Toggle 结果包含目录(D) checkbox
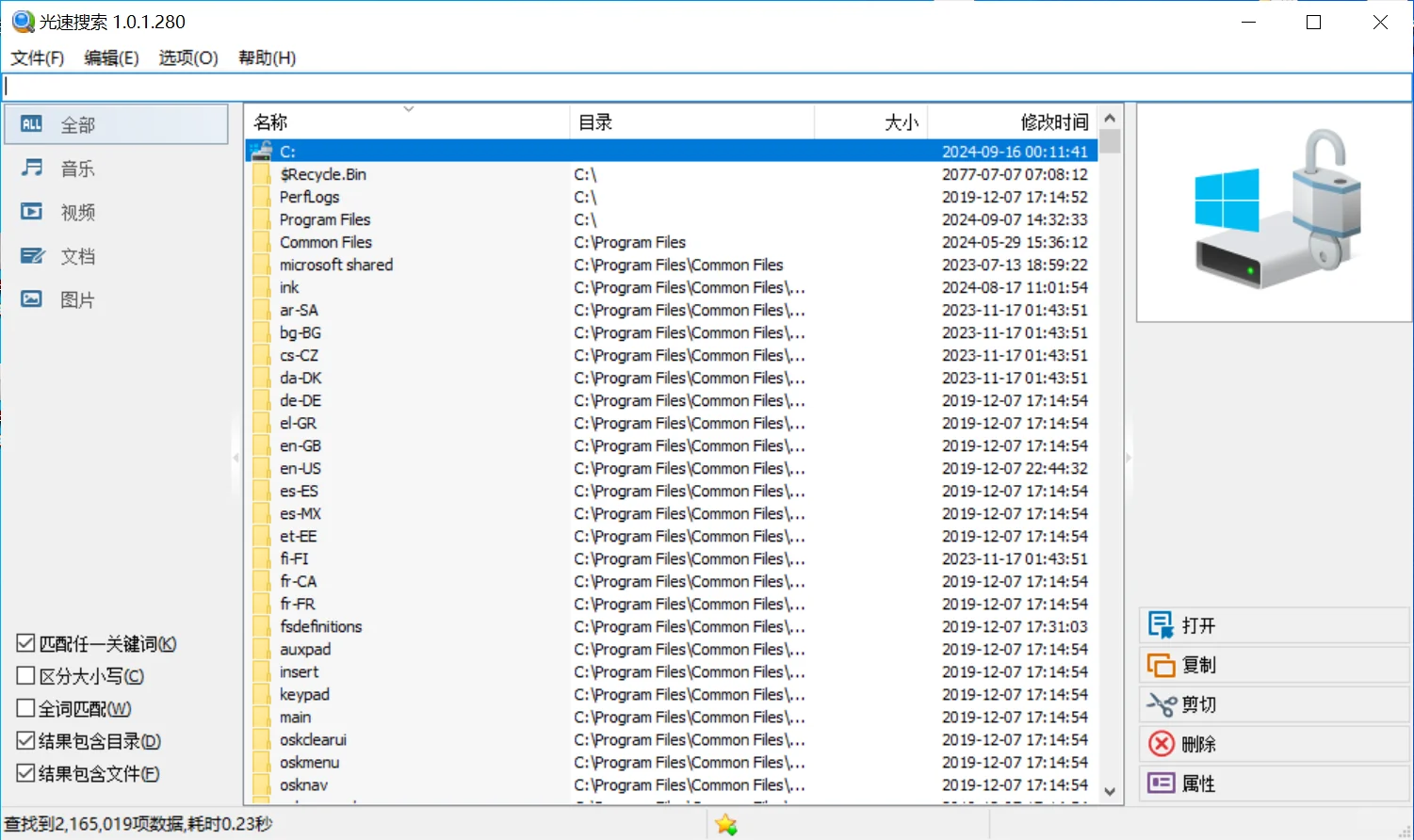Screen dimensions: 1414x840 click(x=26, y=741)
